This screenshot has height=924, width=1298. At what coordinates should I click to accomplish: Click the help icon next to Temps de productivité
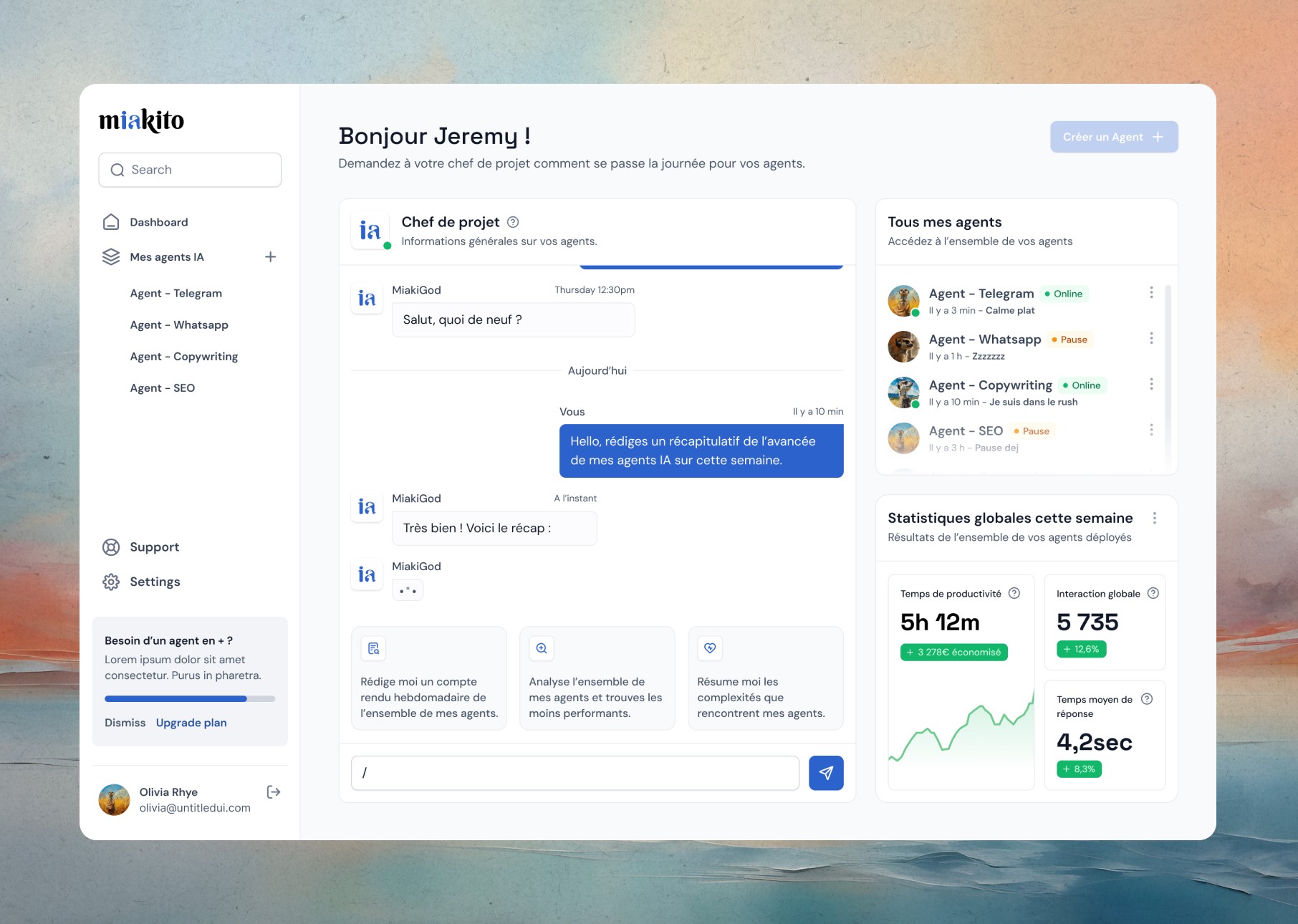point(1014,593)
